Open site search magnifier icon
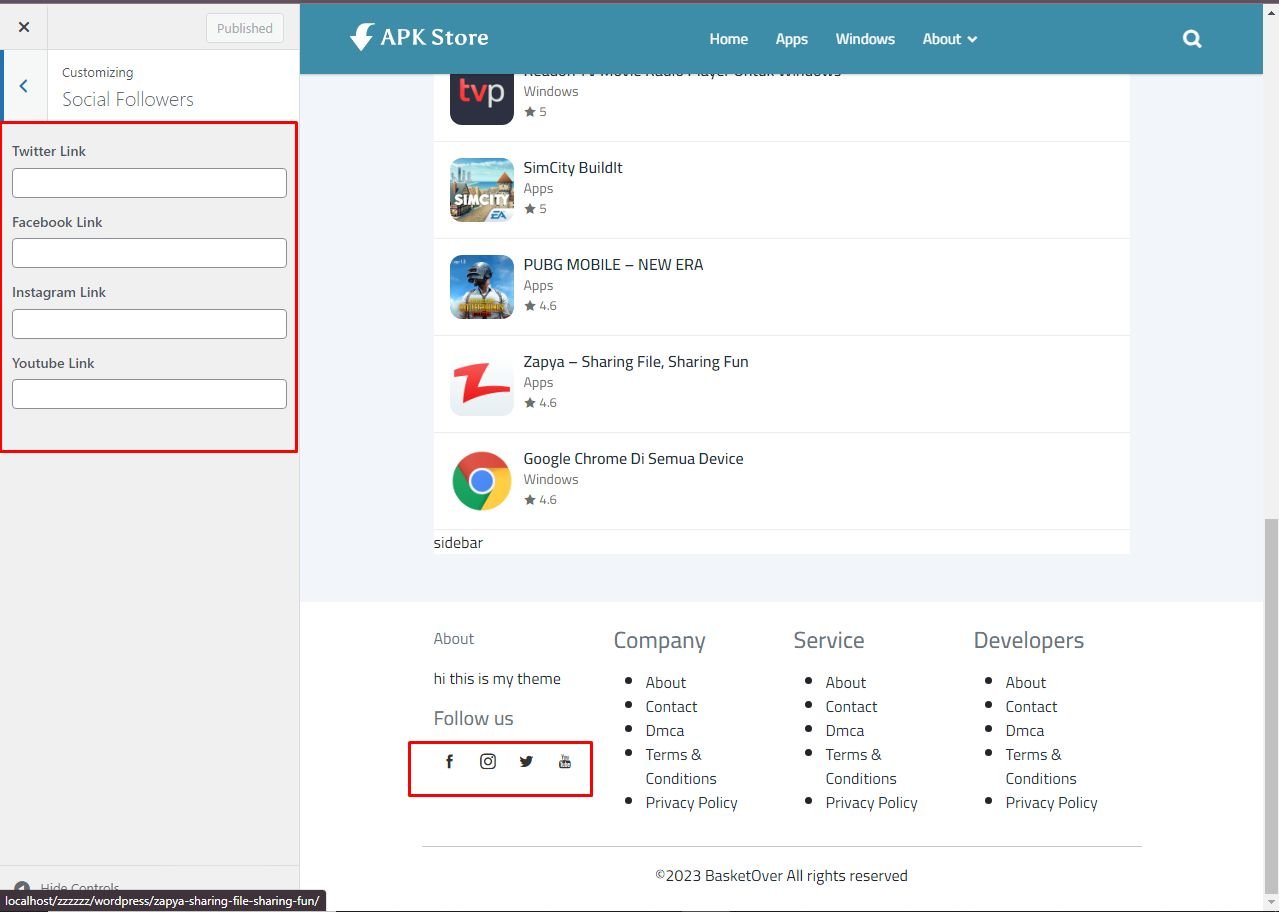1279x912 pixels. coord(1192,39)
